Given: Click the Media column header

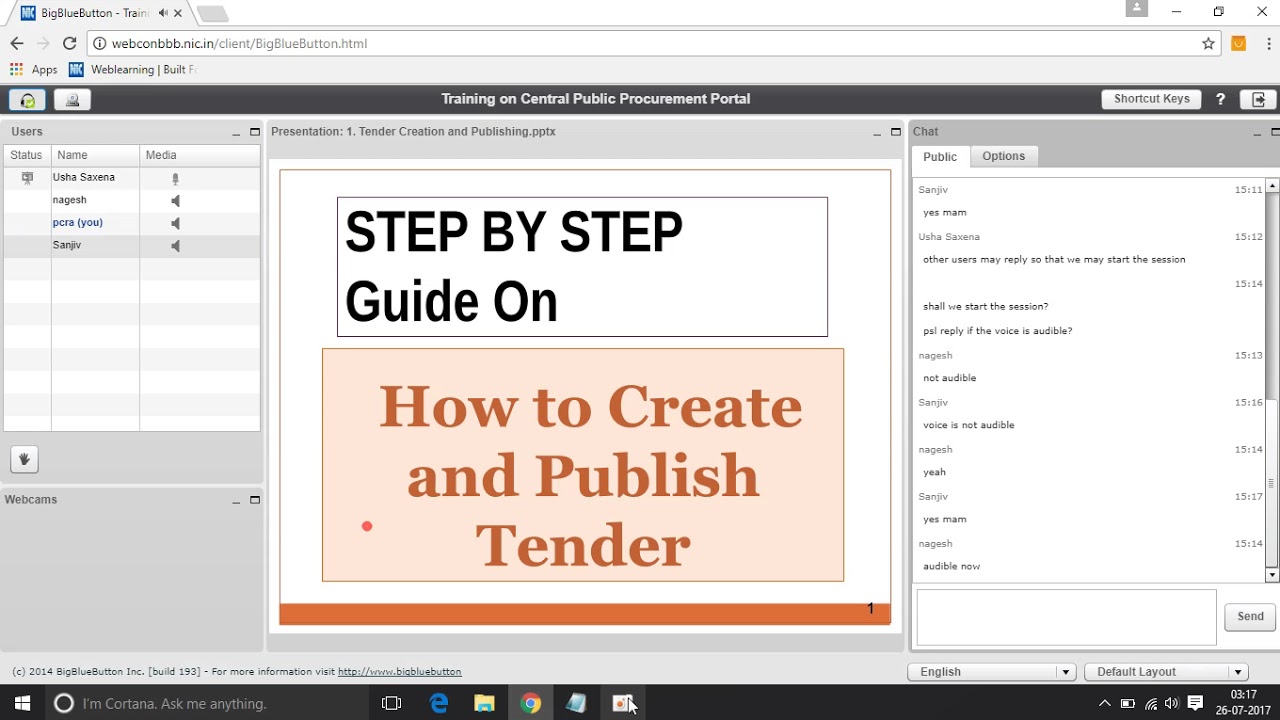Looking at the screenshot, I should point(200,155).
